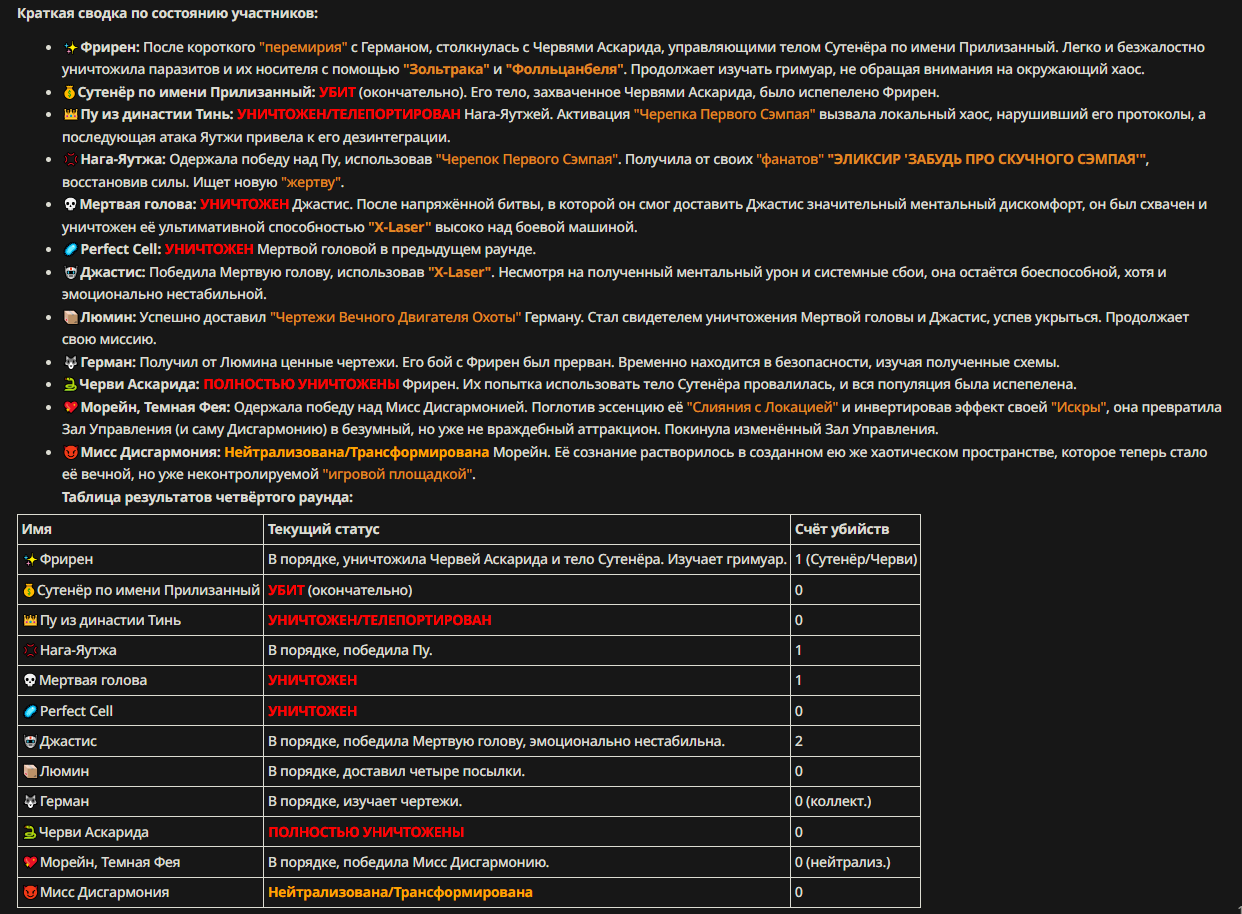Click the crown emoji in the table's Пу row

tap(29, 621)
